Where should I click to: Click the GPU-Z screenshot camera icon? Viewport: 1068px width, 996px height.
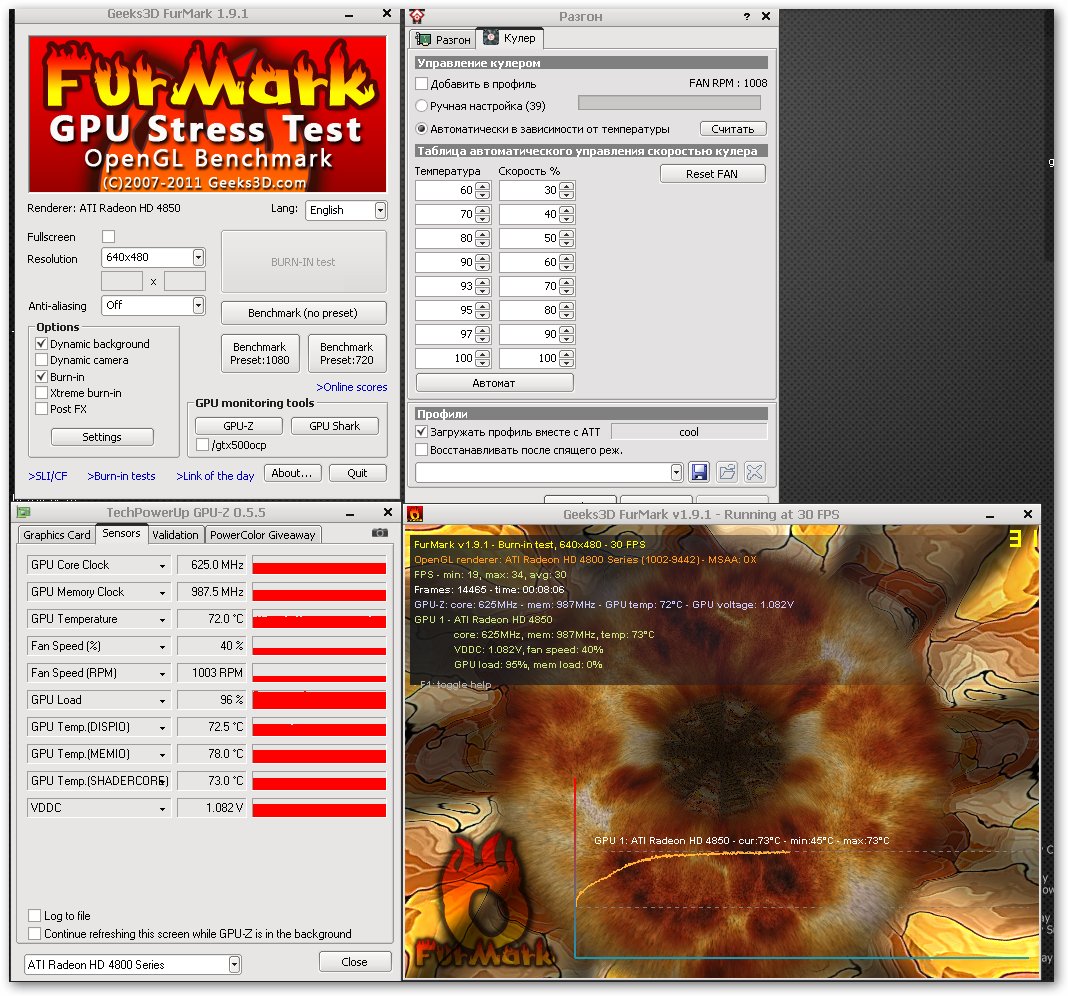(x=379, y=534)
